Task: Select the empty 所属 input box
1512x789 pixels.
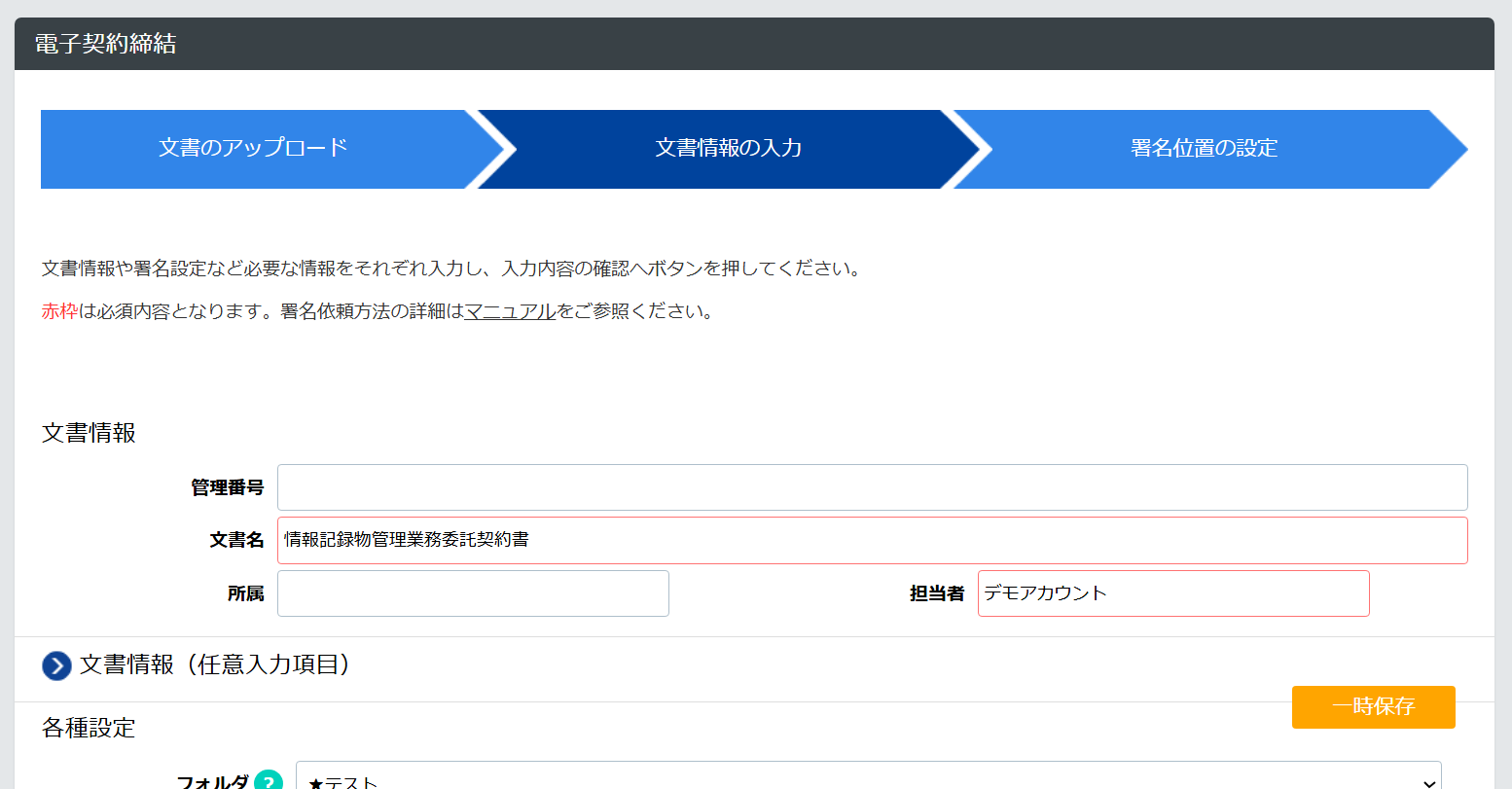Action: pyautogui.click(x=473, y=593)
